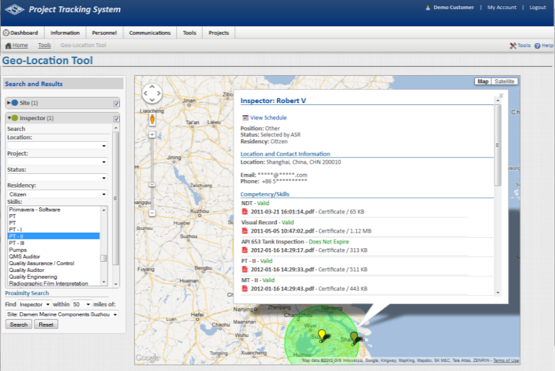Open the Projects menu
The height and width of the screenshot is (371, 555).
218,33
